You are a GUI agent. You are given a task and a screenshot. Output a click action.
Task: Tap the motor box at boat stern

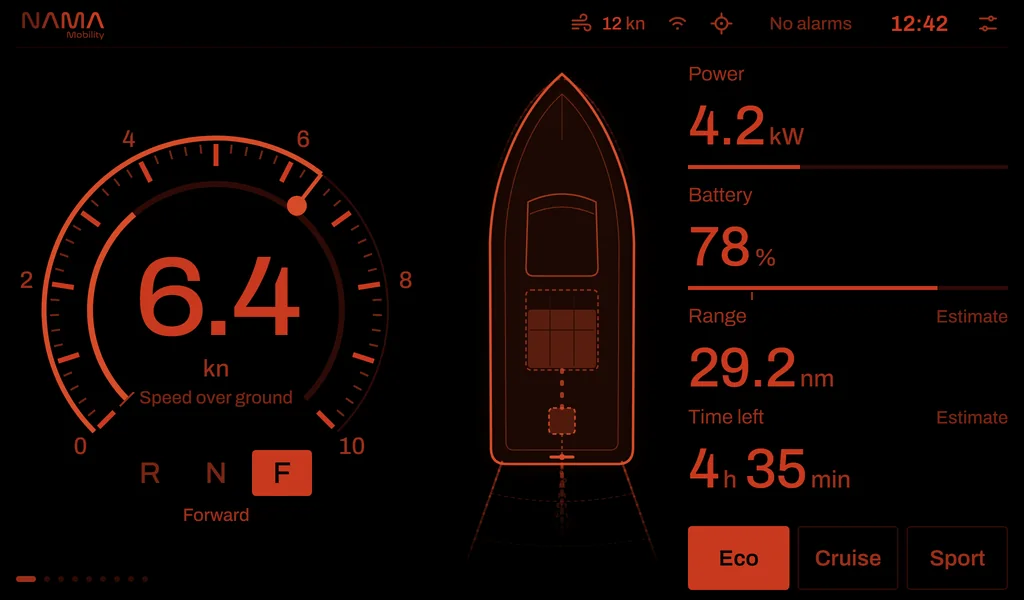point(562,421)
